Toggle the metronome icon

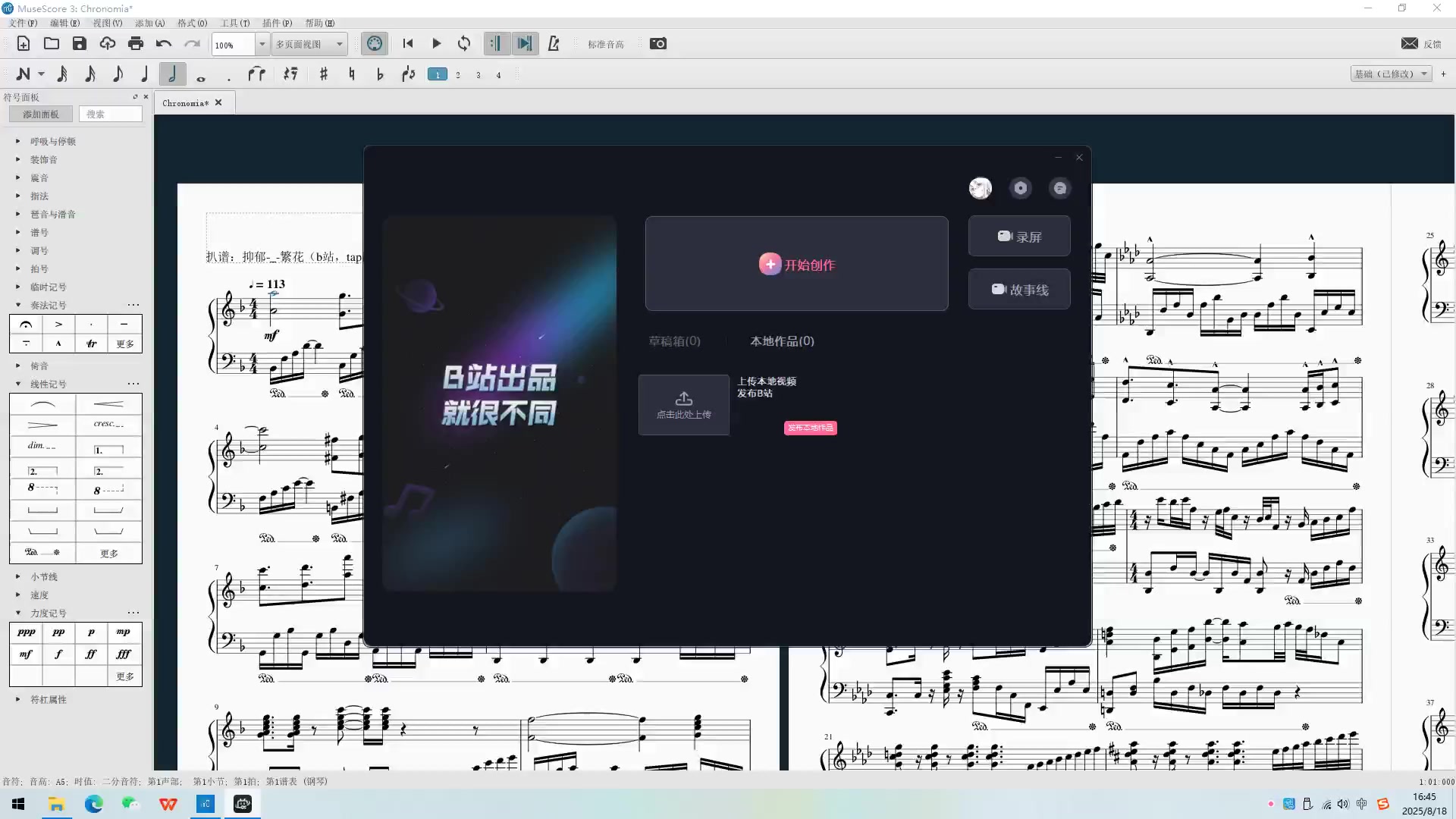click(x=554, y=44)
